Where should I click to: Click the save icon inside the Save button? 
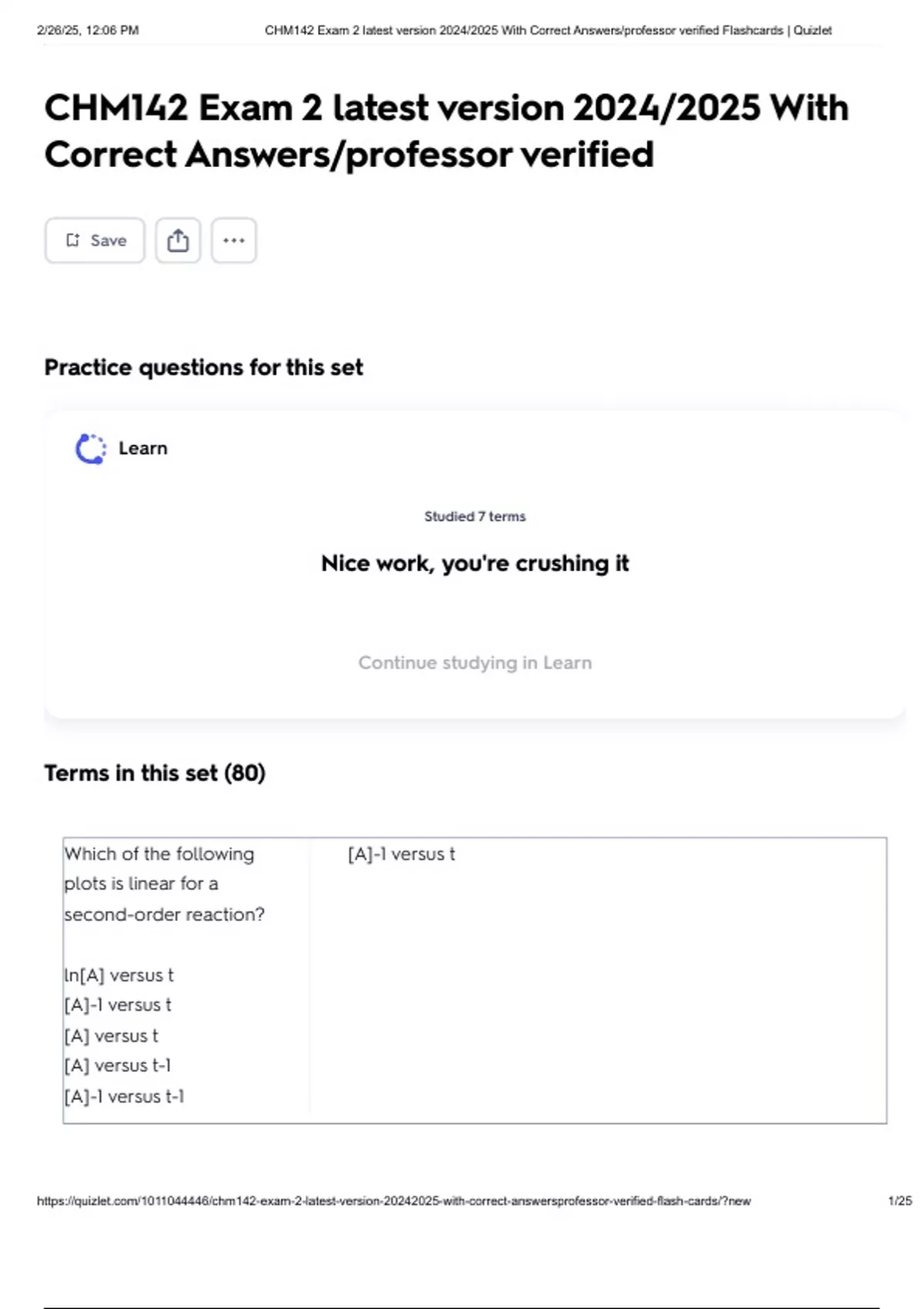tap(73, 240)
